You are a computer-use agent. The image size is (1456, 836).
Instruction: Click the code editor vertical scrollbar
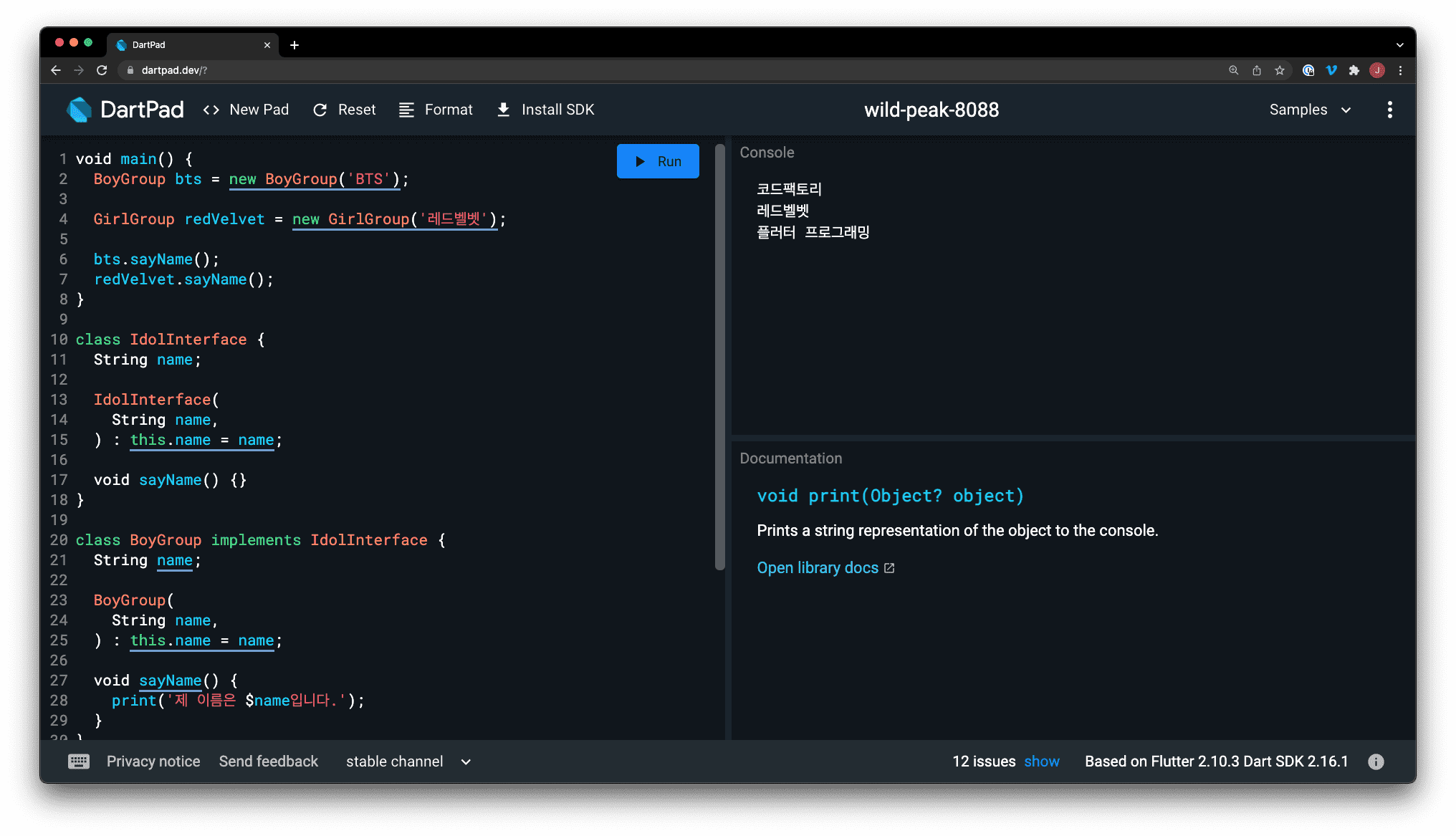coord(719,357)
